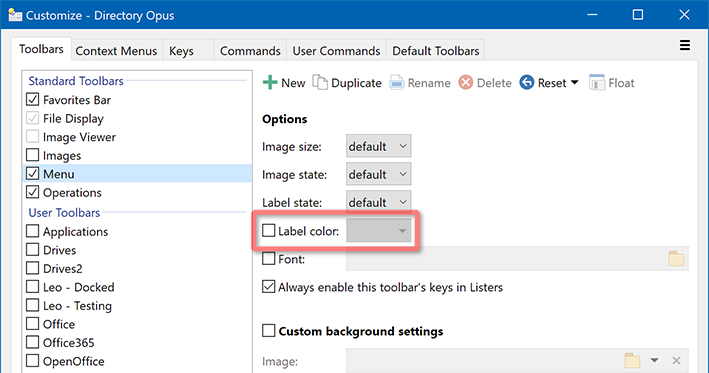Click the Rename toolbar icon
Screen dimensions: 709x373
coord(397,83)
